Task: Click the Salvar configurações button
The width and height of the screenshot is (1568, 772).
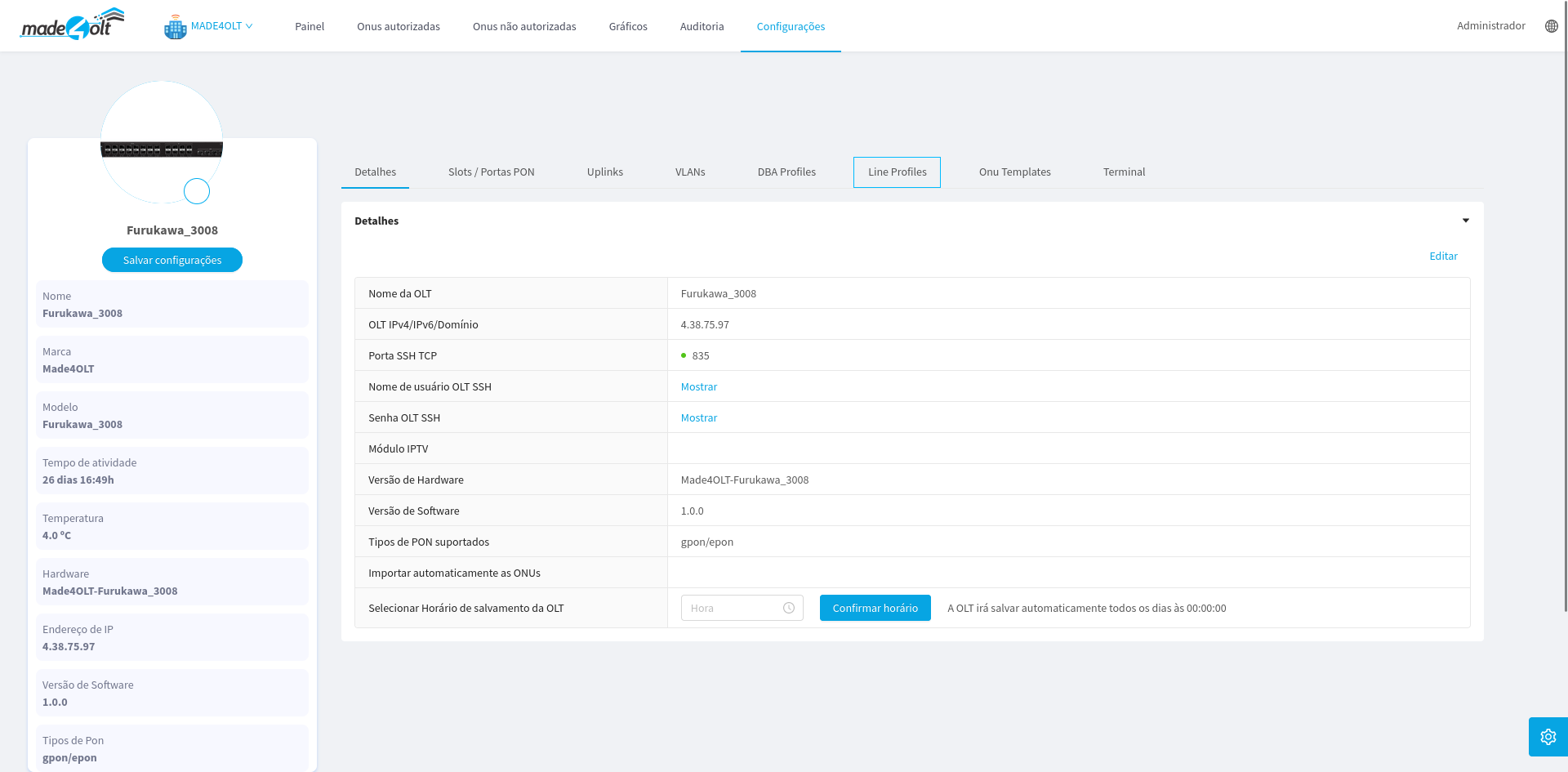Action: (172, 260)
